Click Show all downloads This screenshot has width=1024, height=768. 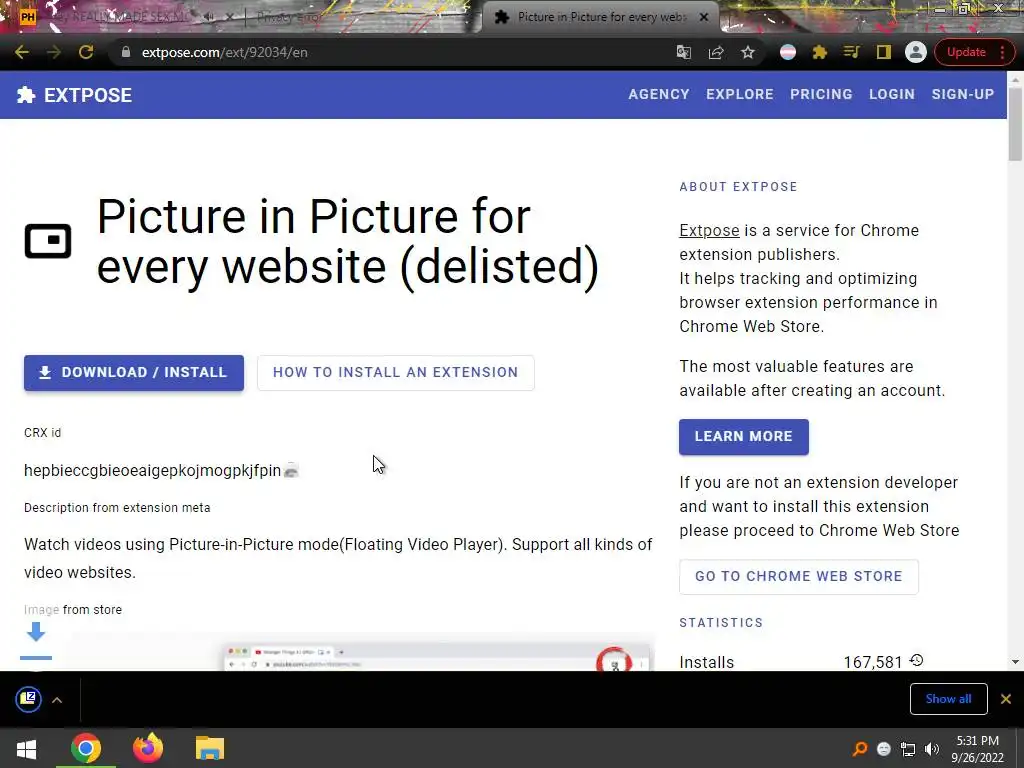(948, 699)
